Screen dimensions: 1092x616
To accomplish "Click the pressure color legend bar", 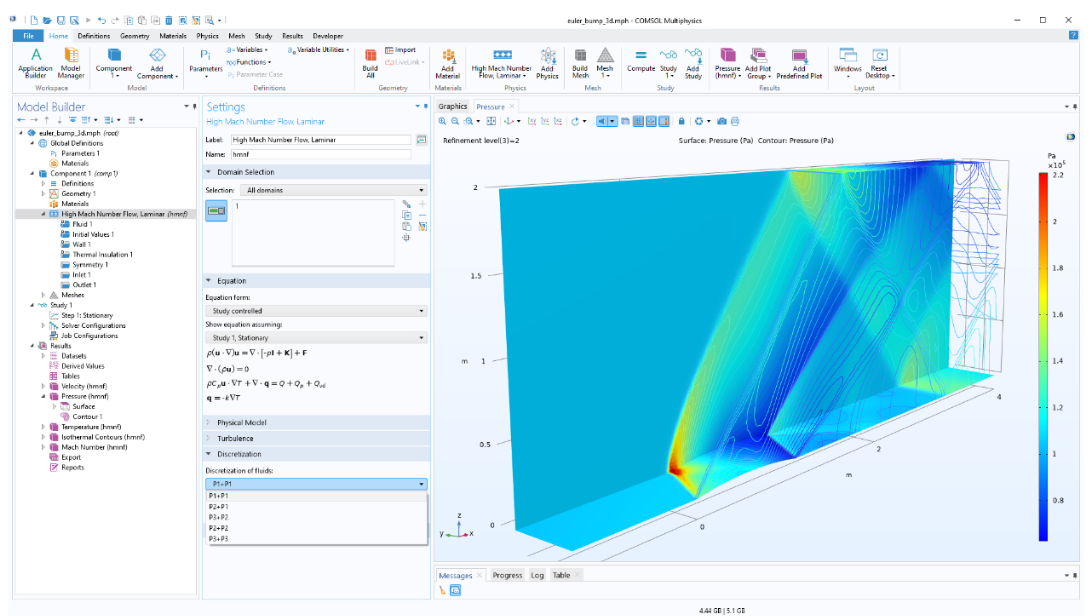I will click(x=1043, y=356).
